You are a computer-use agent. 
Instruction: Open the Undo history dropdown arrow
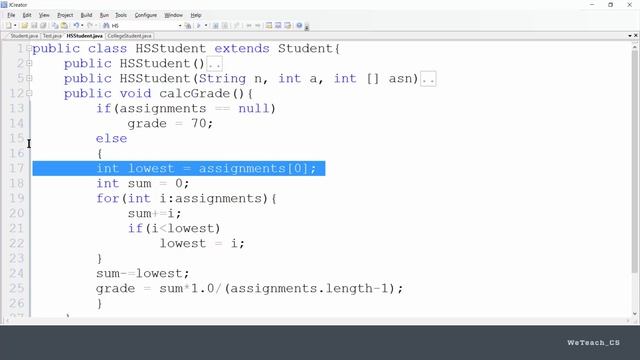click(x=82, y=26)
